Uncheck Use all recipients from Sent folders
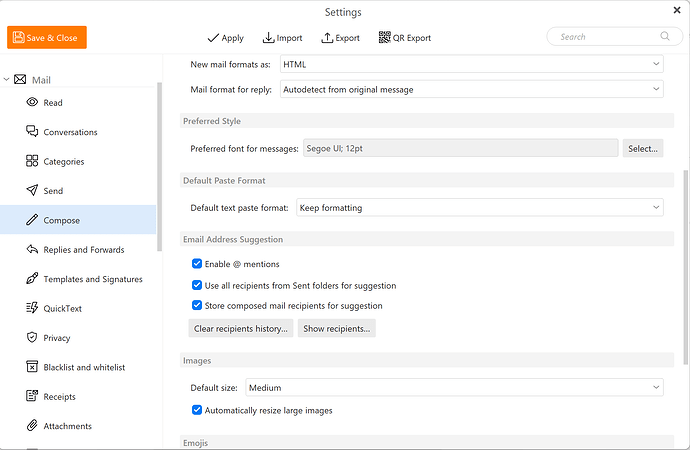Viewport: 690px width, 450px height. tap(197, 285)
